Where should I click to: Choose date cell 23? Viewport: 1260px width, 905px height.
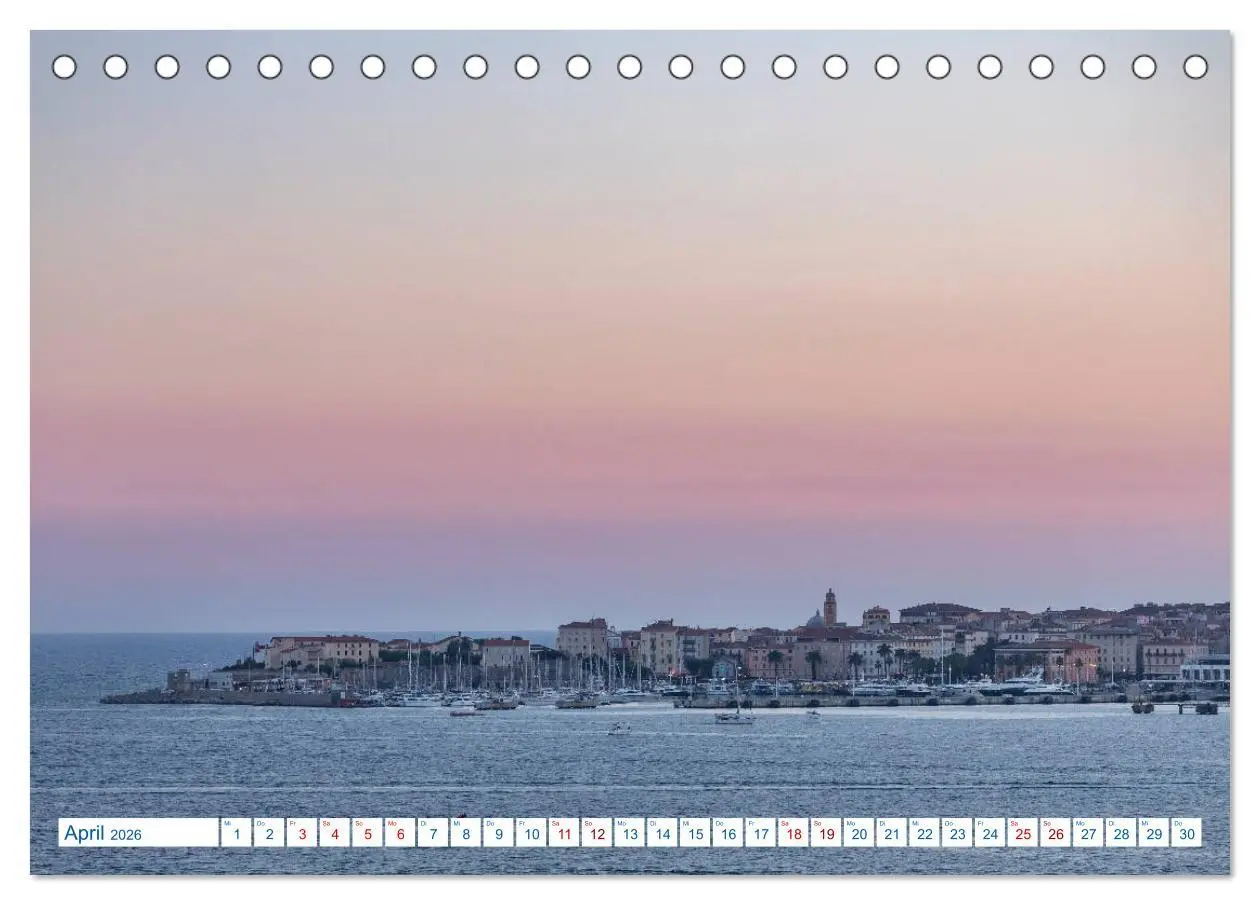(957, 833)
